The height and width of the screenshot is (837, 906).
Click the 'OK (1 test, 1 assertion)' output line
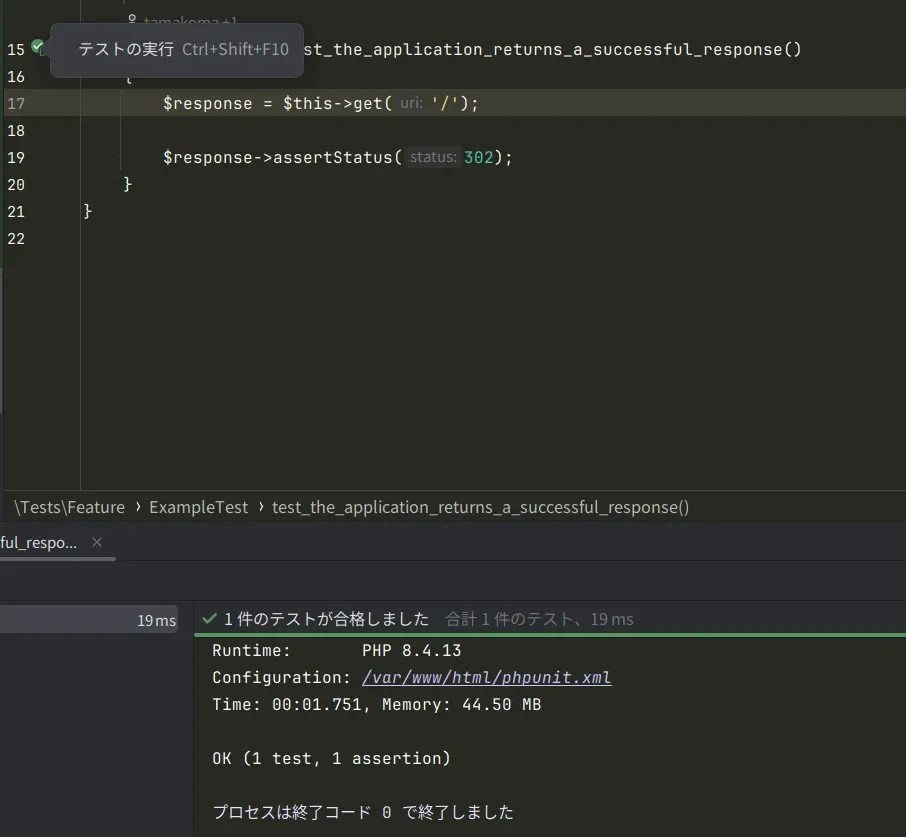point(331,758)
